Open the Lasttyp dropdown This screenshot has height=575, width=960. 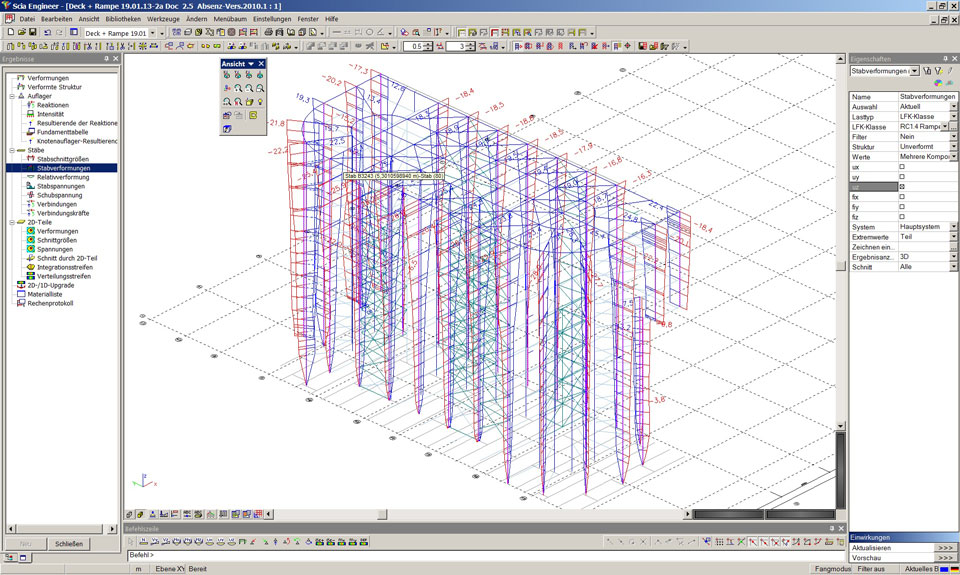pos(953,117)
